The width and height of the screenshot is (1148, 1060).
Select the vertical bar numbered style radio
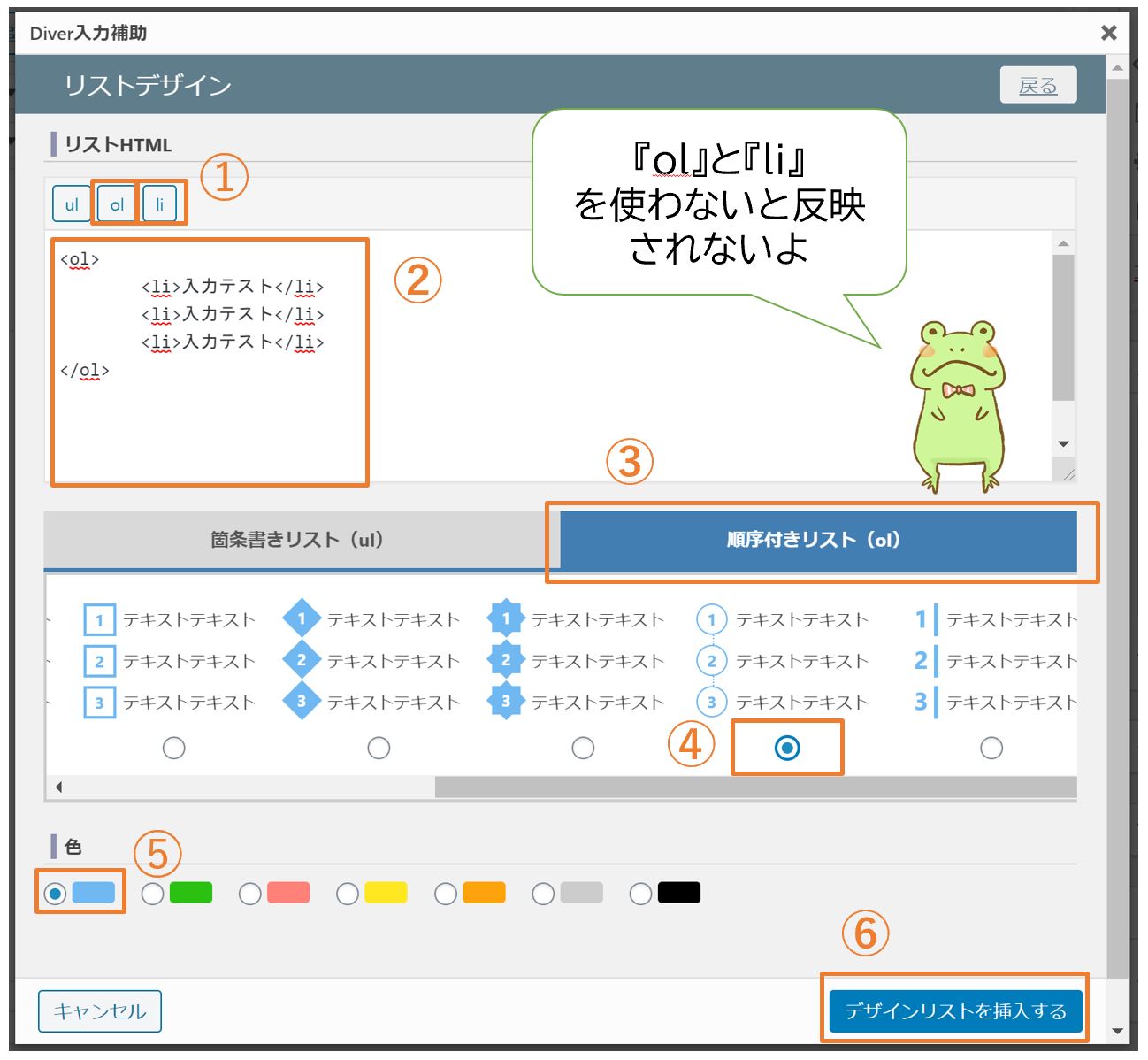tap(991, 748)
